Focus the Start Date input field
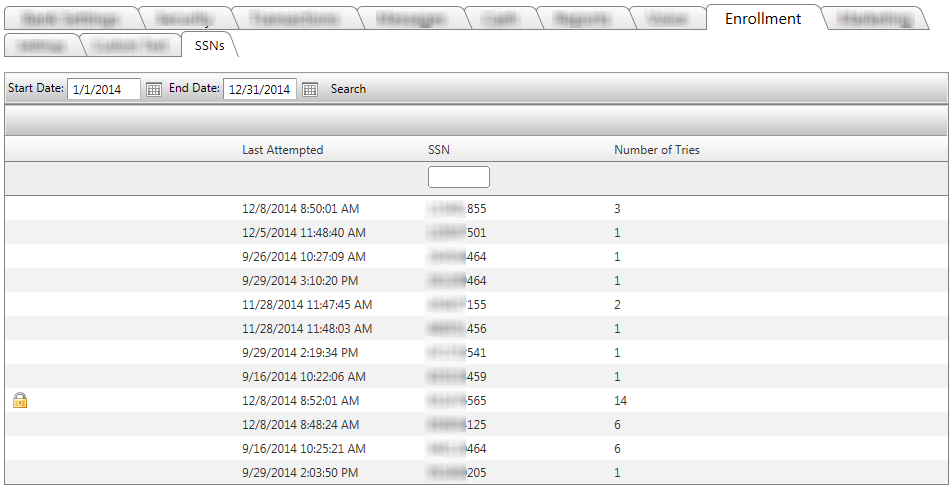Image resolution: width=952 pixels, height=488 pixels. pyautogui.click(x=103, y=89)
